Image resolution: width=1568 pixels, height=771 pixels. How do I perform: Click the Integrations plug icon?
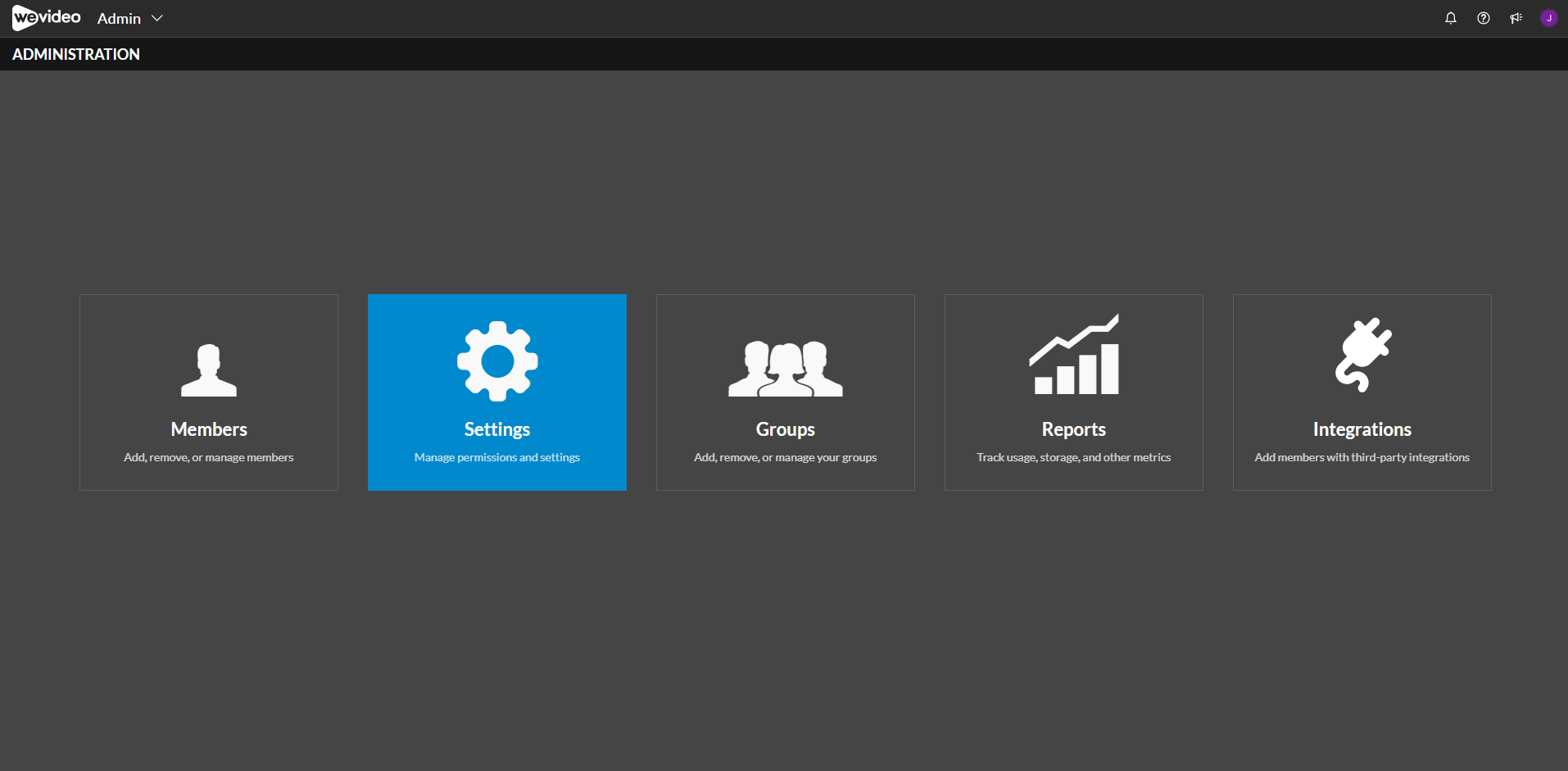[1363, 355]
